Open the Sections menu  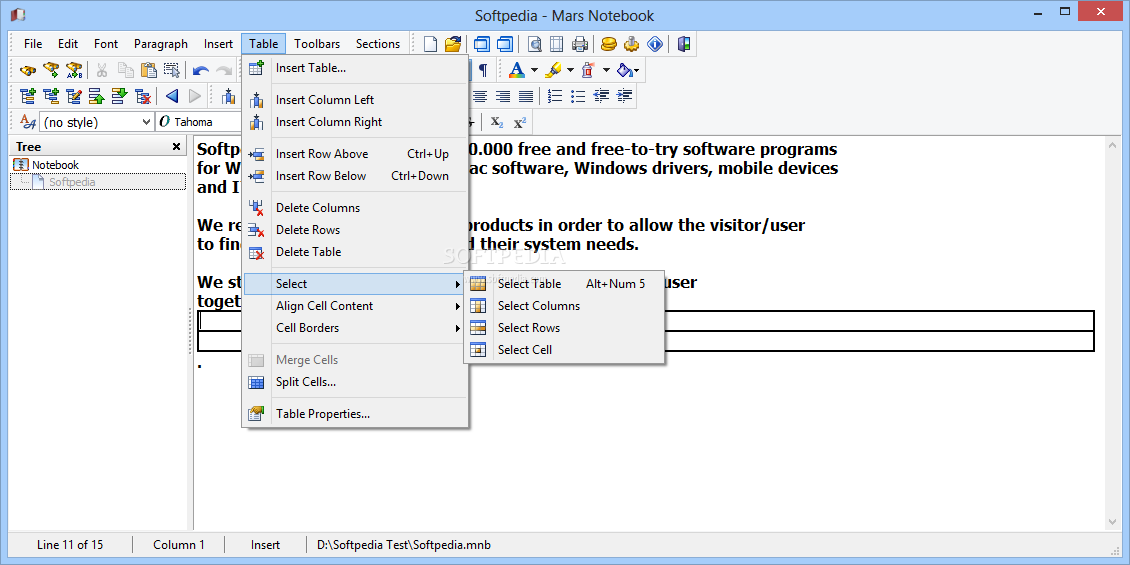(x=378, y=44)
